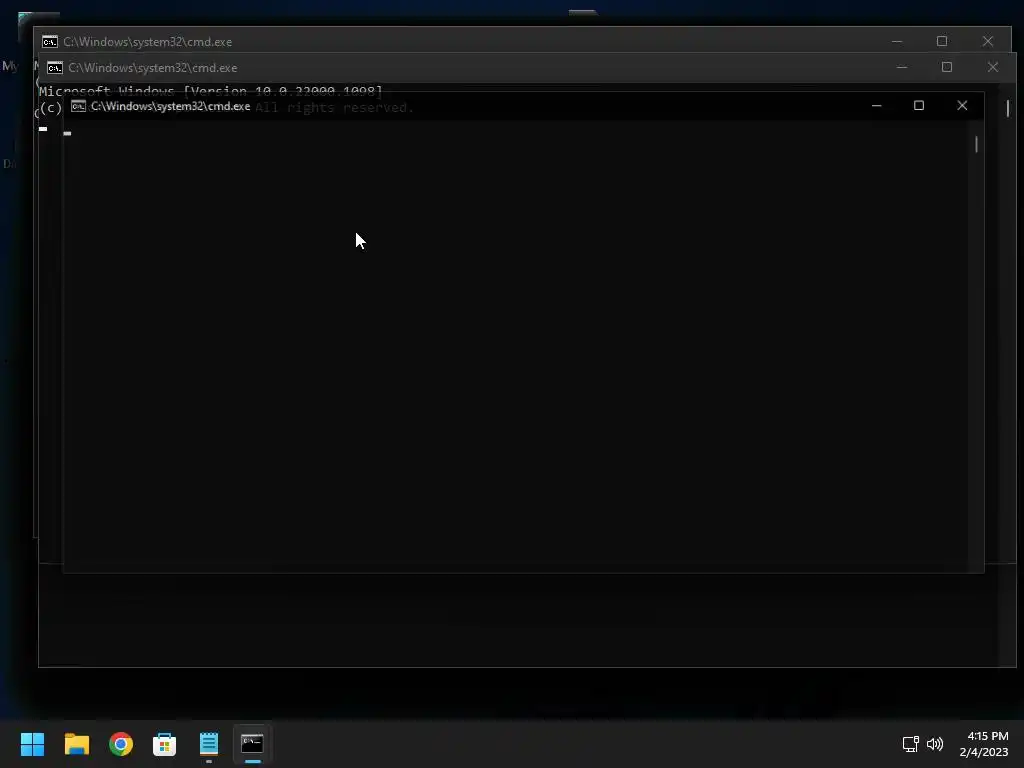Click the rearmost window title bar text

click(x=148, y=42)
